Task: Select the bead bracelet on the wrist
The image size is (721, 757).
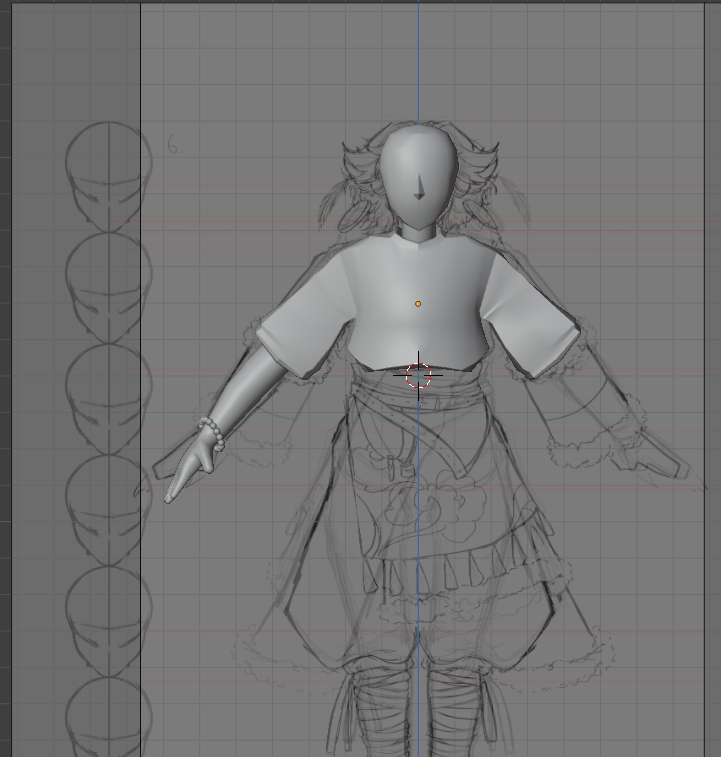Action: [x=213, y=435]
